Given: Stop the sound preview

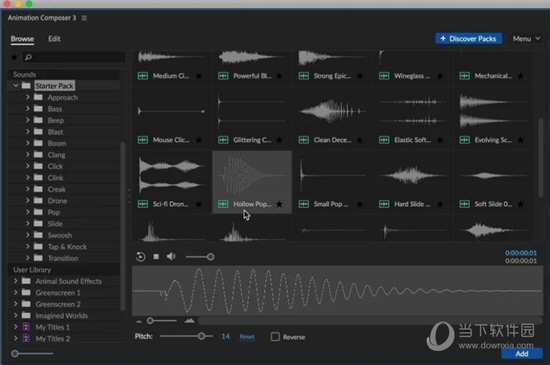Looking at the screenshot, I should point(156,257).
